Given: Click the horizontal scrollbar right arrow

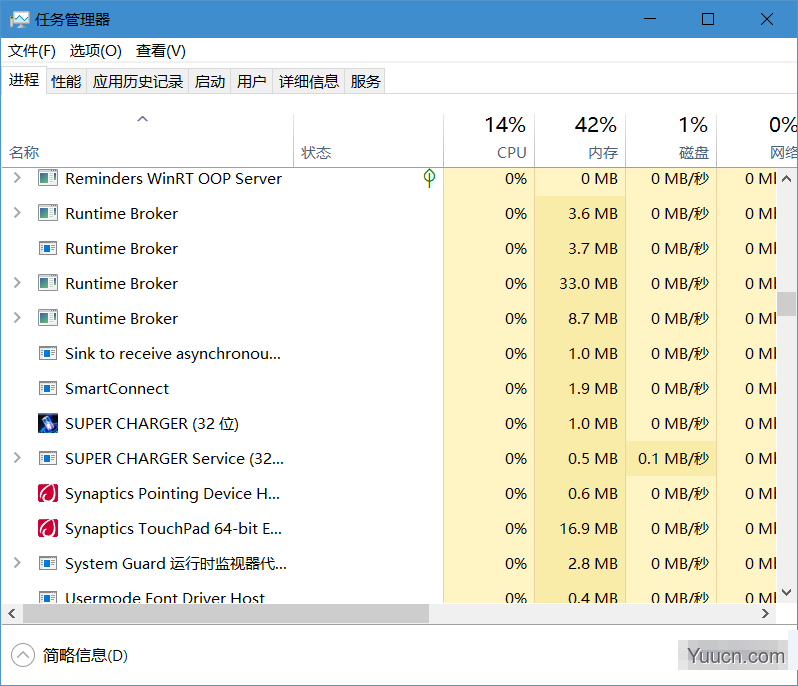Looking at the screenshot, I should pos(765,614).
